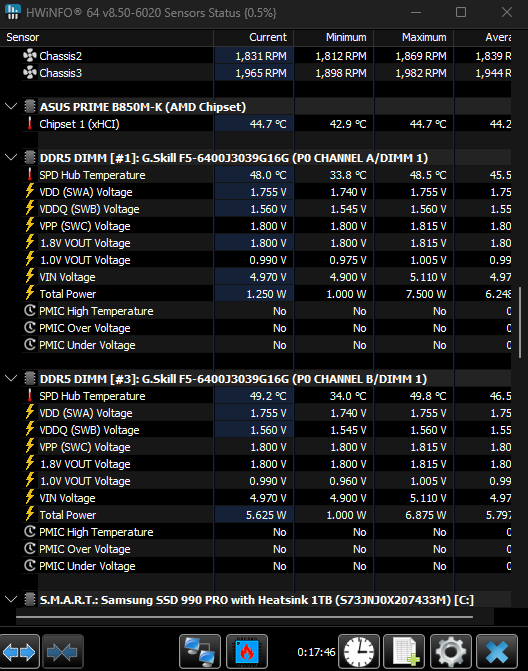Select DIMM #3 Total Power row label
Screen dimensions: 528x671
click(x=68, y=515)
